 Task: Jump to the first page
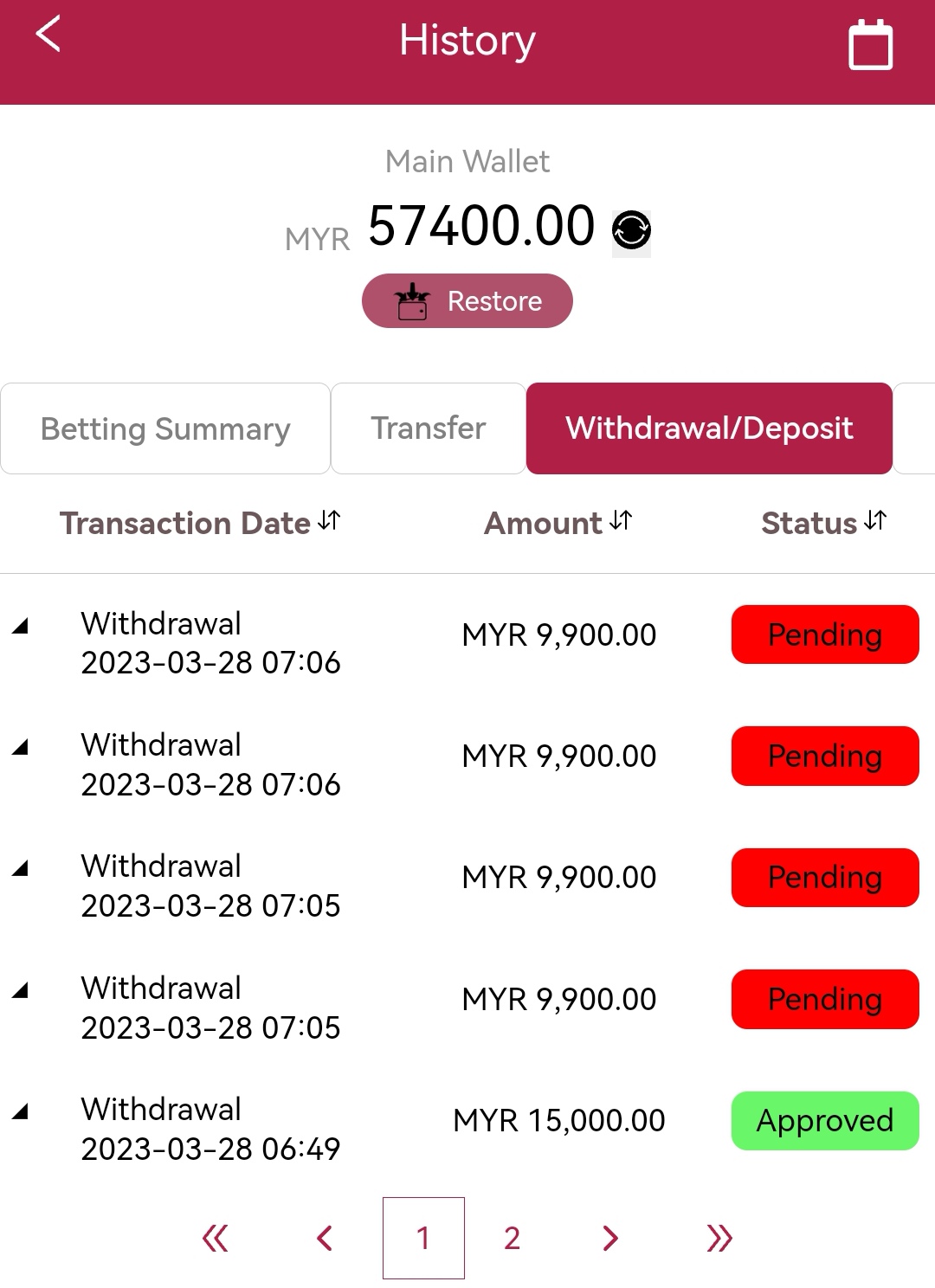(x=215, y=1239)
